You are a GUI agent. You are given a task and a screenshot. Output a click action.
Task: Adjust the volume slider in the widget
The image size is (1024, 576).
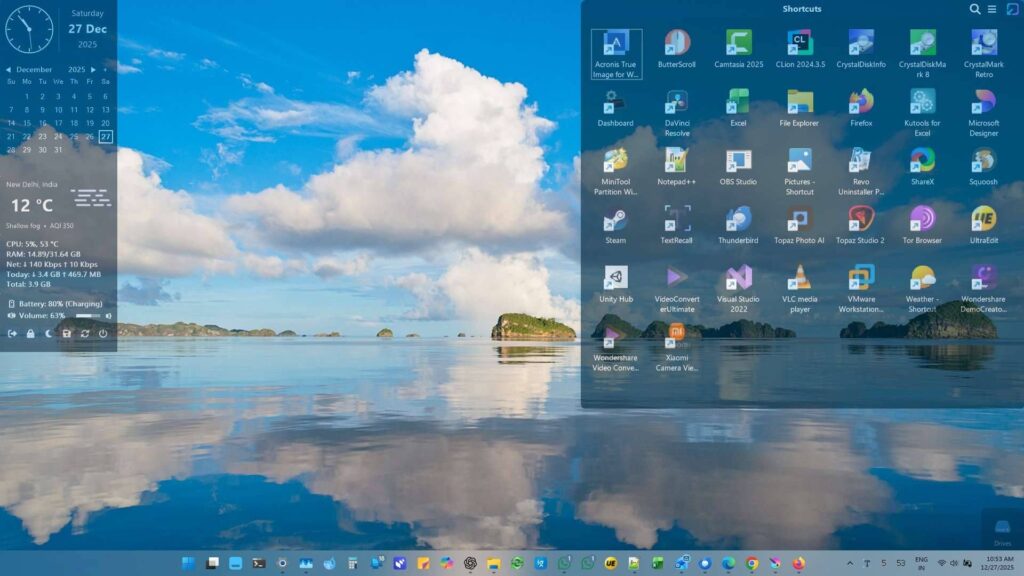click(x=86, y=315)
